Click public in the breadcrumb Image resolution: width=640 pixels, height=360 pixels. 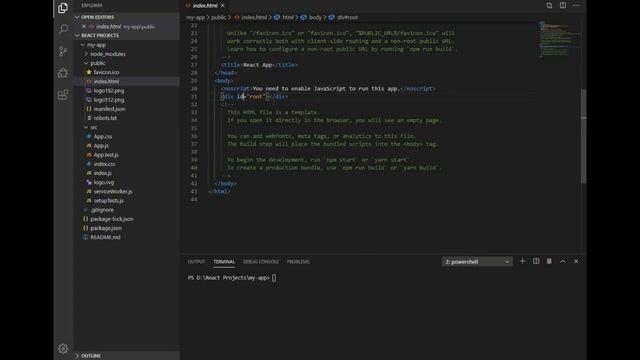pyautogui.click(x=218, y=17)
